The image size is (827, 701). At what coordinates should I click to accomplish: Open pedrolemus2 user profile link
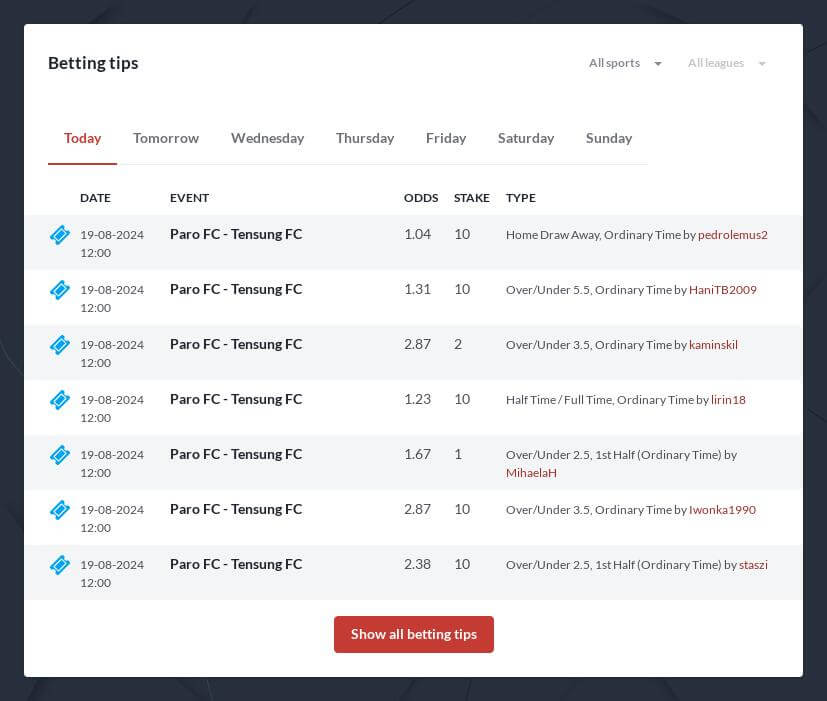coord(733,235)
